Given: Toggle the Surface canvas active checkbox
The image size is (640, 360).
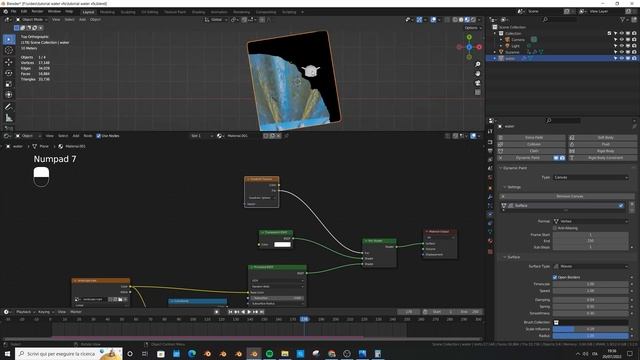Looking at the screenshot, I should 621,206.
